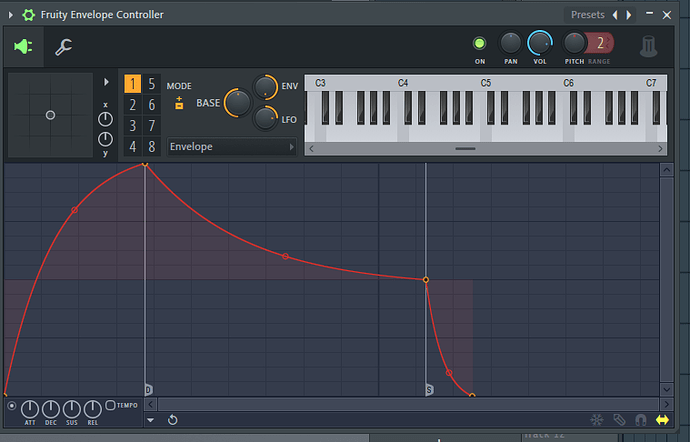This screenshot has height=442, width=690.
Task: Click the envelope reset/undo circular arrow
Action: point(172,420)
